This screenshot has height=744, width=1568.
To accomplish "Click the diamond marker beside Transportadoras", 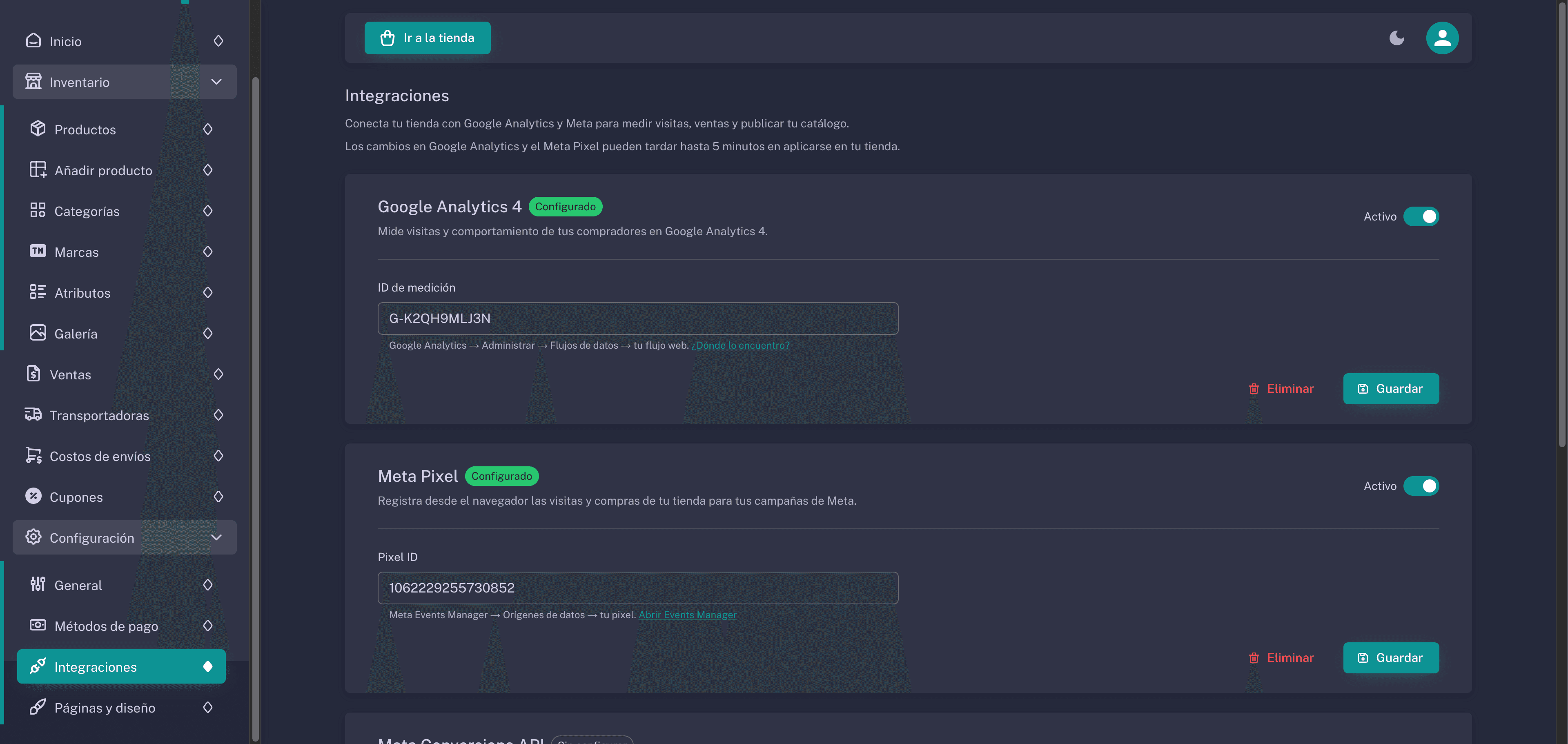I will pyautogui.click(x=218, y=414).
